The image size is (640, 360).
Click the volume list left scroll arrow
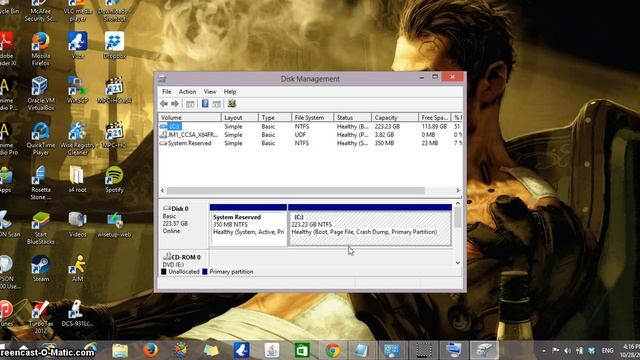[x=162, y=191]
